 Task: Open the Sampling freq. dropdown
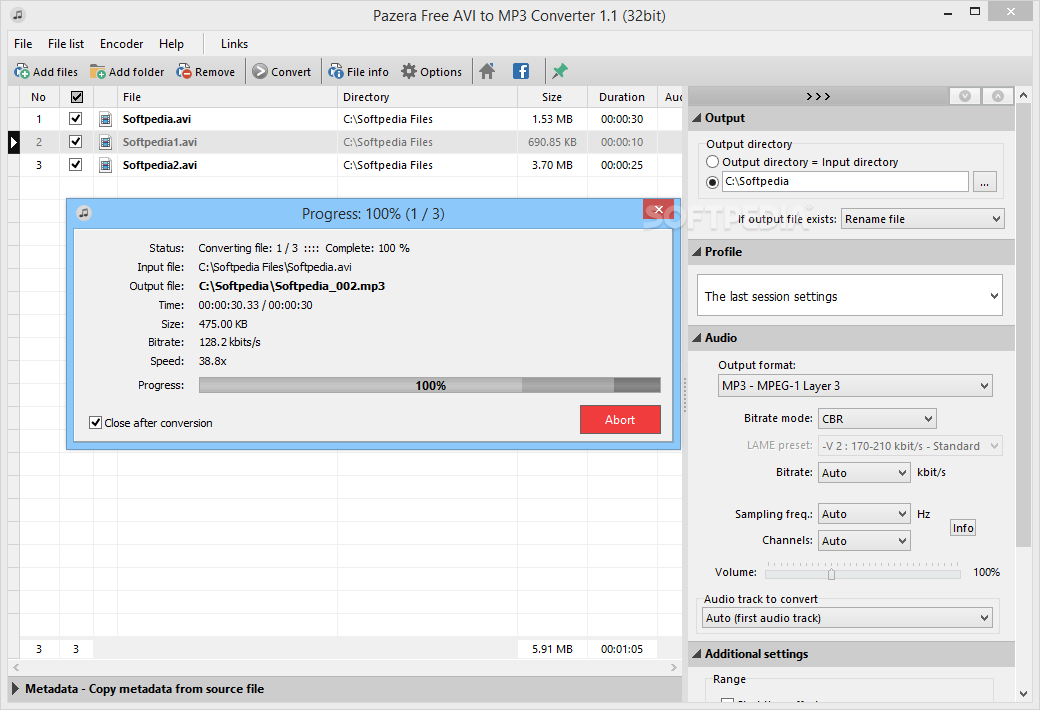pyautogui.click(x=864, y=514)
